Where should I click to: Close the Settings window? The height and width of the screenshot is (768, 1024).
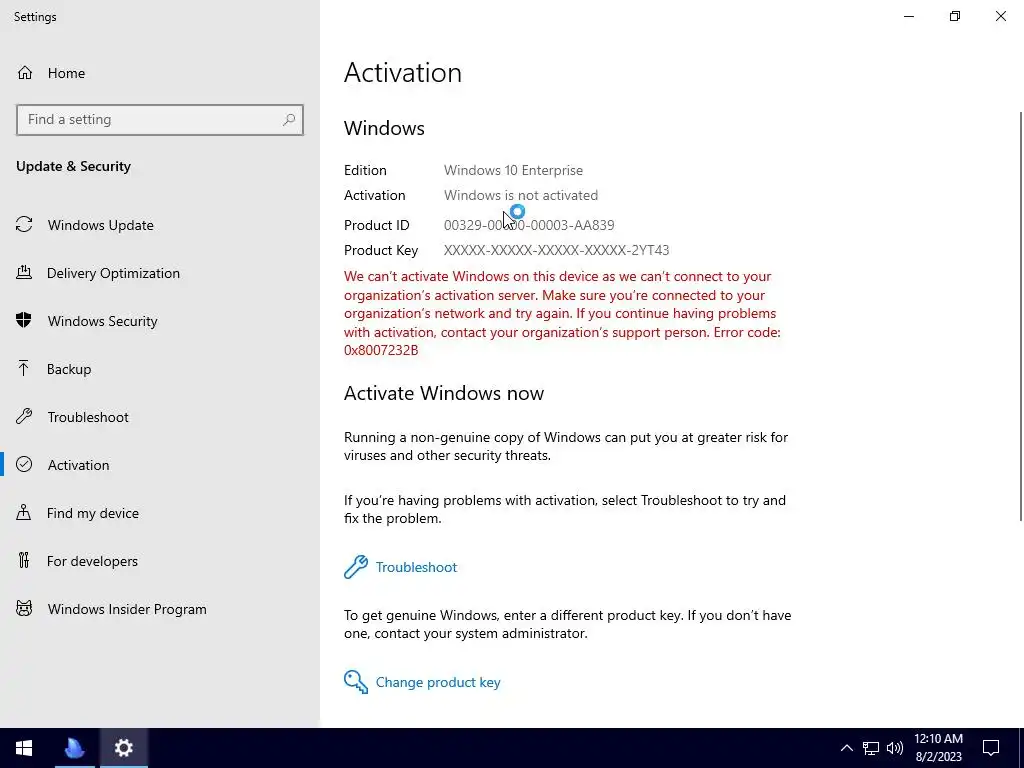click(x=1000, y=16)
